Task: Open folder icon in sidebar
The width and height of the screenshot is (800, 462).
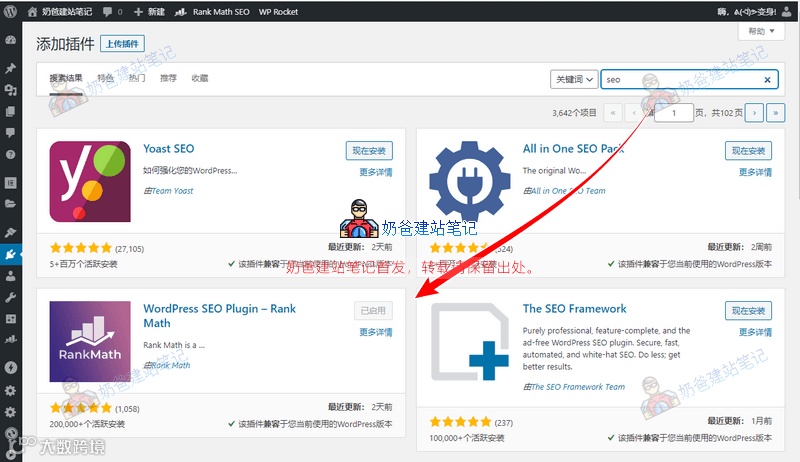Action: 10,204
